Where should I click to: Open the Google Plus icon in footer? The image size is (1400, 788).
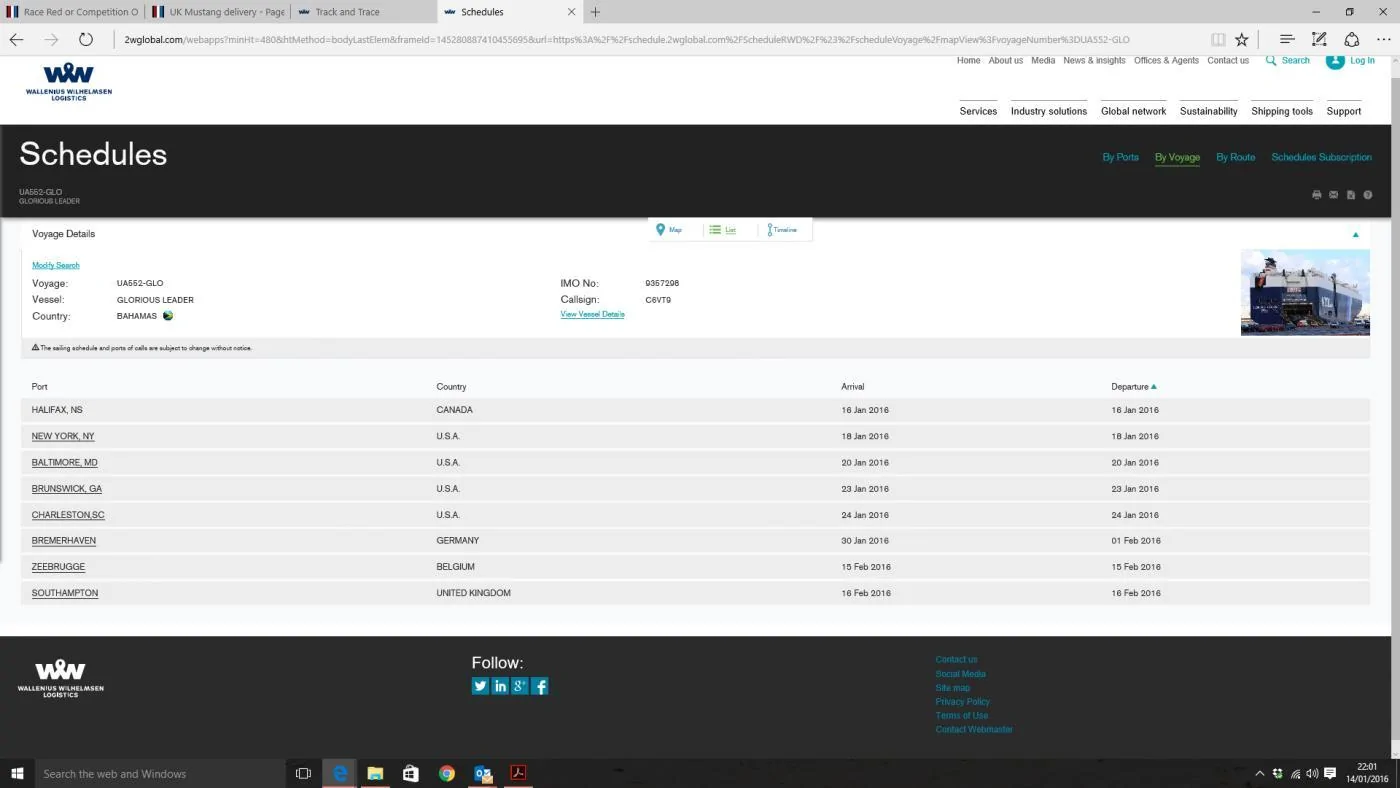click(x=520, y=686)
